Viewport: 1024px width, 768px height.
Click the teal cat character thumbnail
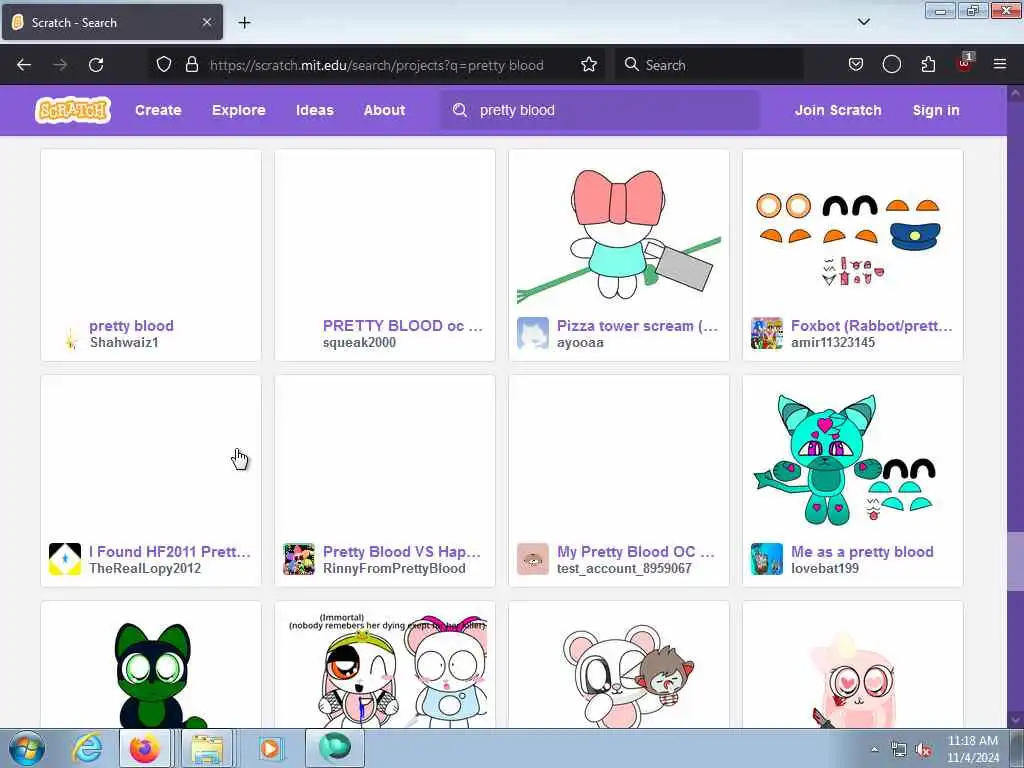click(x=853, y=458)
